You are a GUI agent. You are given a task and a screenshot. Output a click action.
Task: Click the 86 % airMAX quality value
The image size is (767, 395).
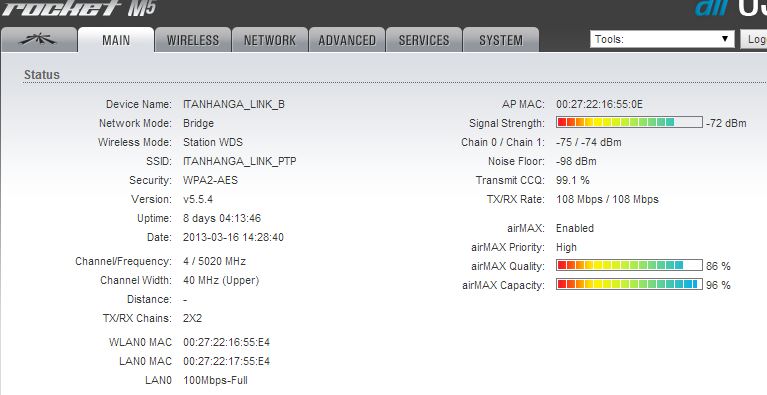click(718, 266)
